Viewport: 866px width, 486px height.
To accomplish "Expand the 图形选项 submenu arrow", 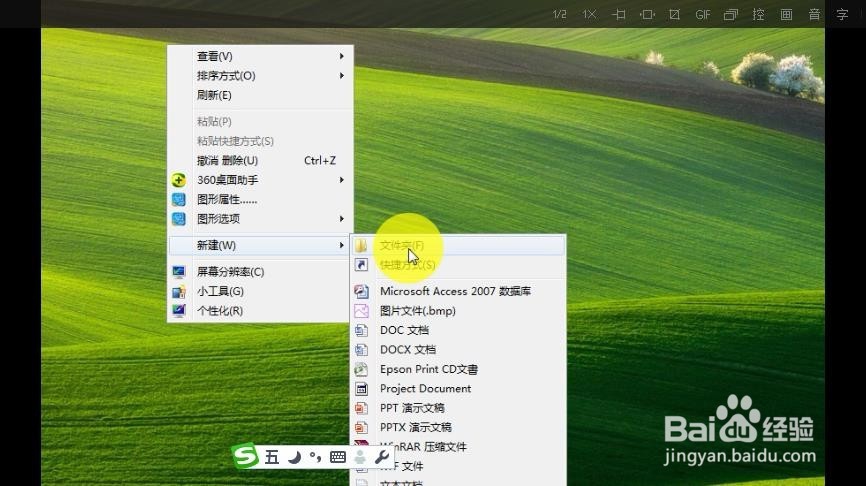I will pos(342,219).
